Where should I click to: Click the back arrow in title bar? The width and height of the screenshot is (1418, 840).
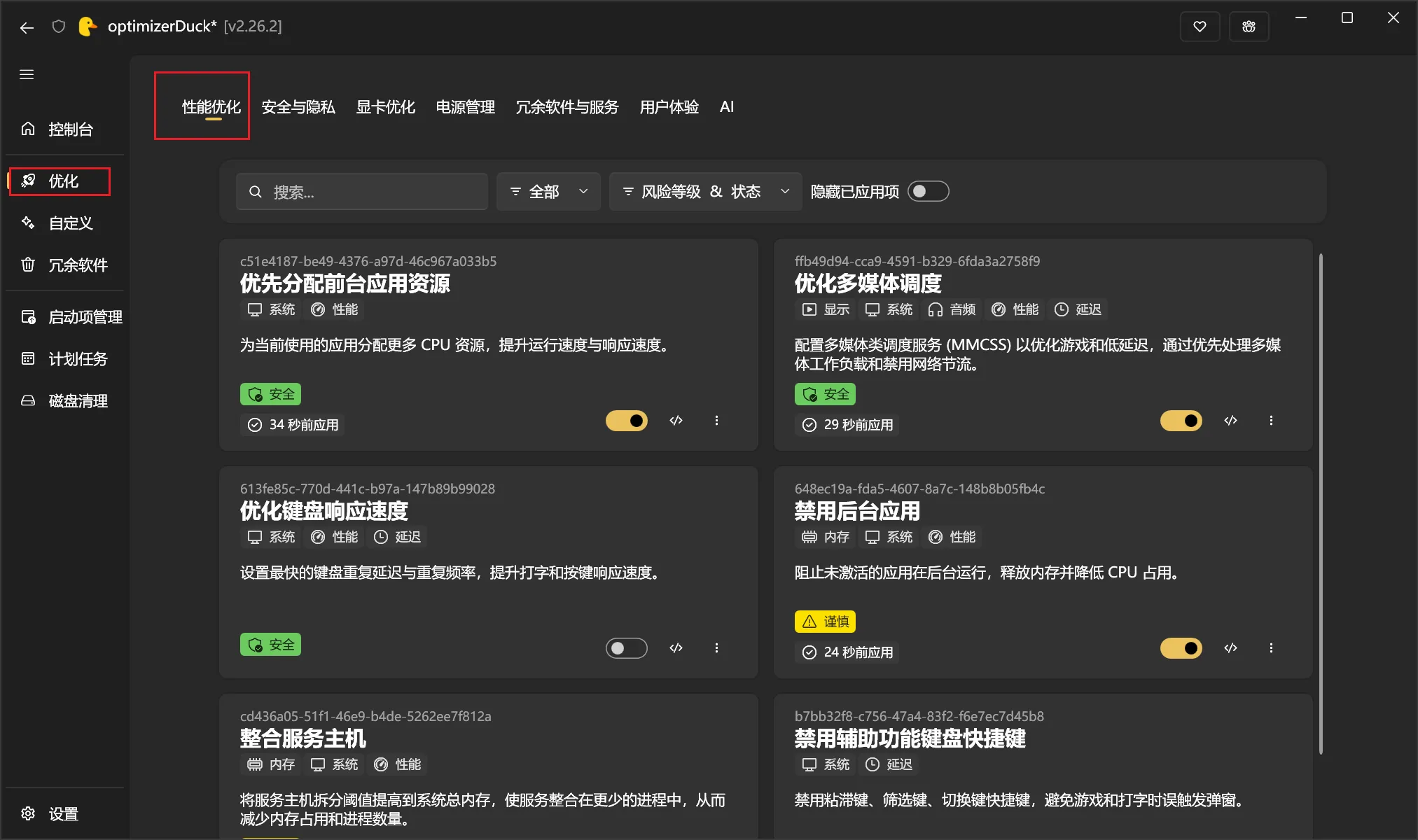pyautogui.click(x=27, y=27)
